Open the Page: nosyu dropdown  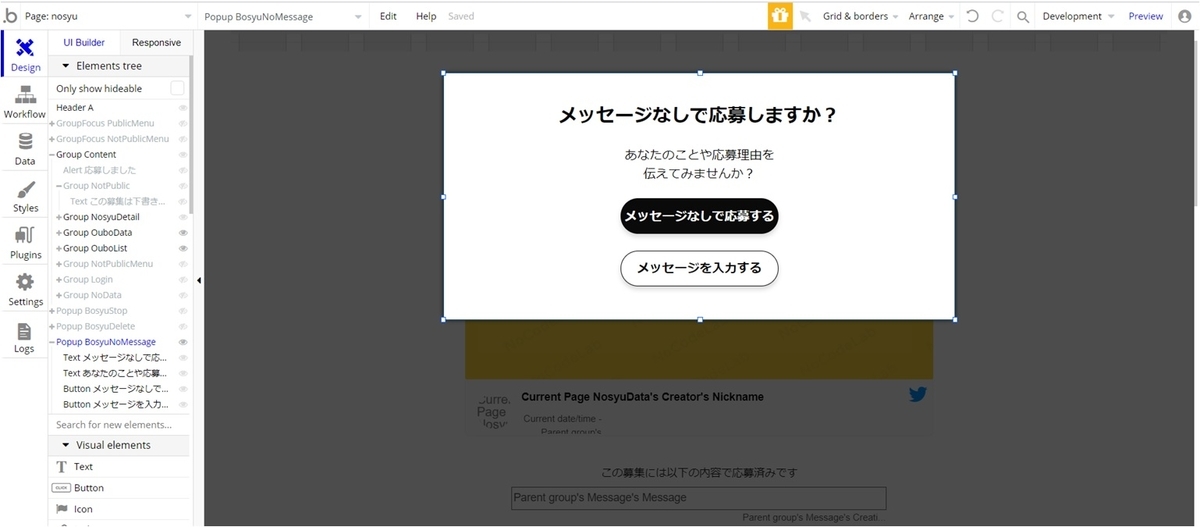pos(107,16)
